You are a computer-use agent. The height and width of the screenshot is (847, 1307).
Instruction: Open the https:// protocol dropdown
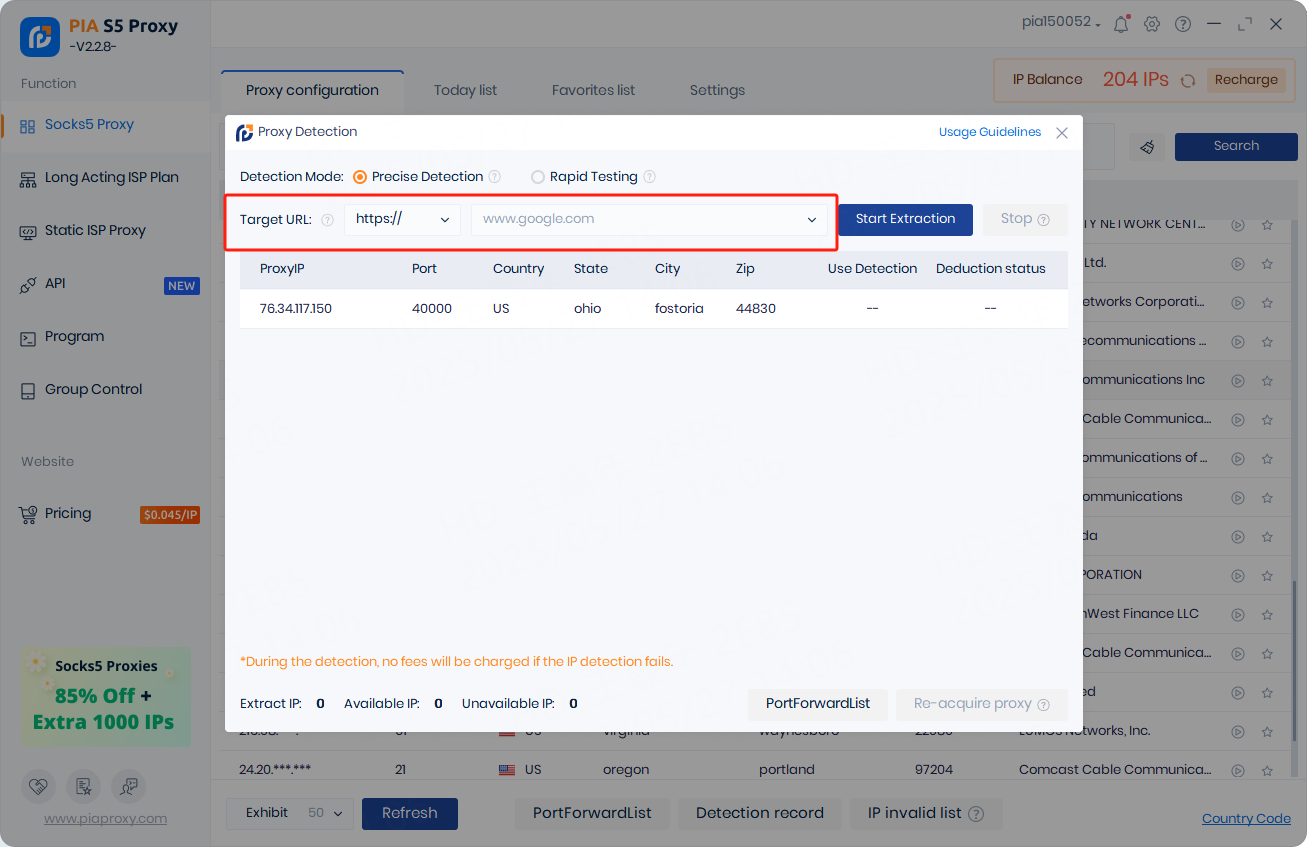point(402,219)
